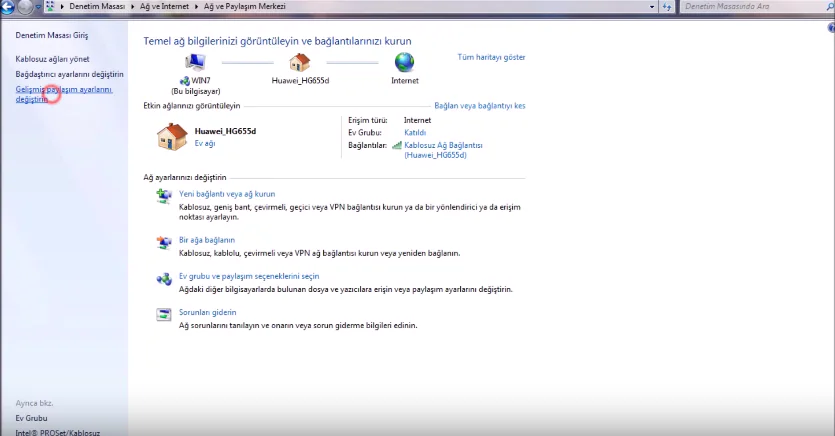Open Denetim Masası Giriş in the sidebar
The width and height of the screenshot is (835, 436).
52,35
